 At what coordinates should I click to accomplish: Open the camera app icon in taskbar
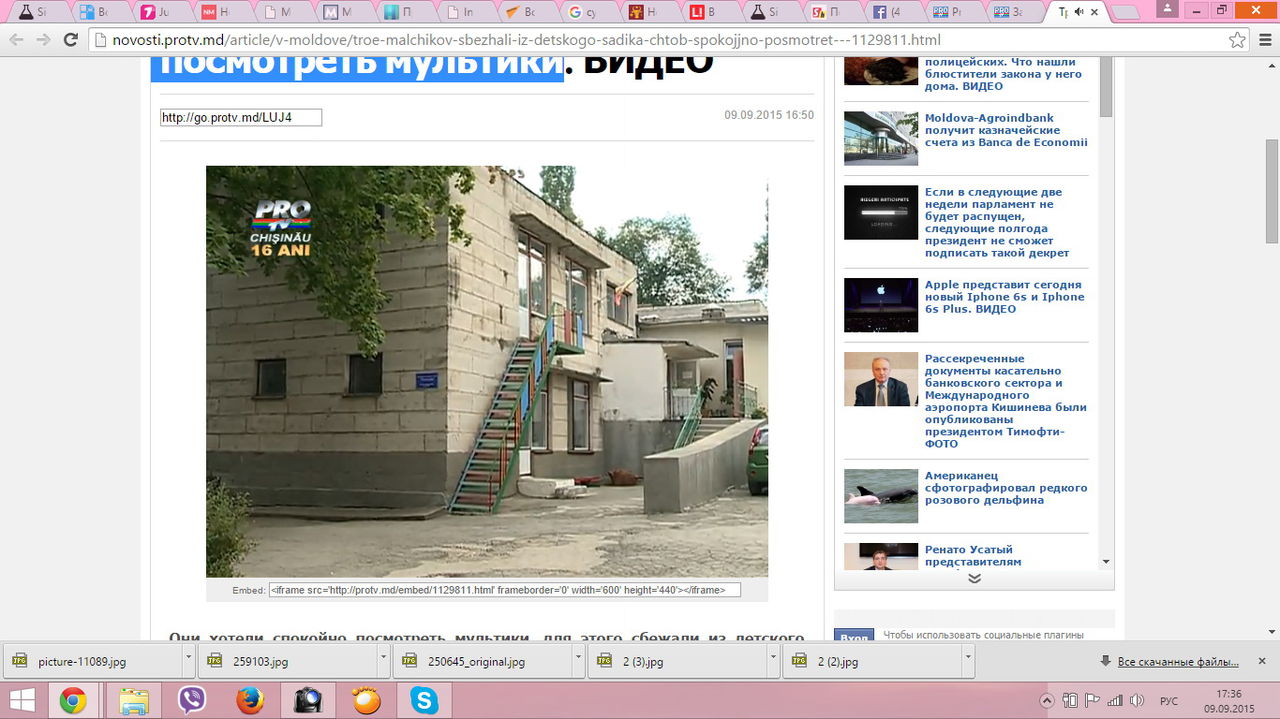pos(308,700)
